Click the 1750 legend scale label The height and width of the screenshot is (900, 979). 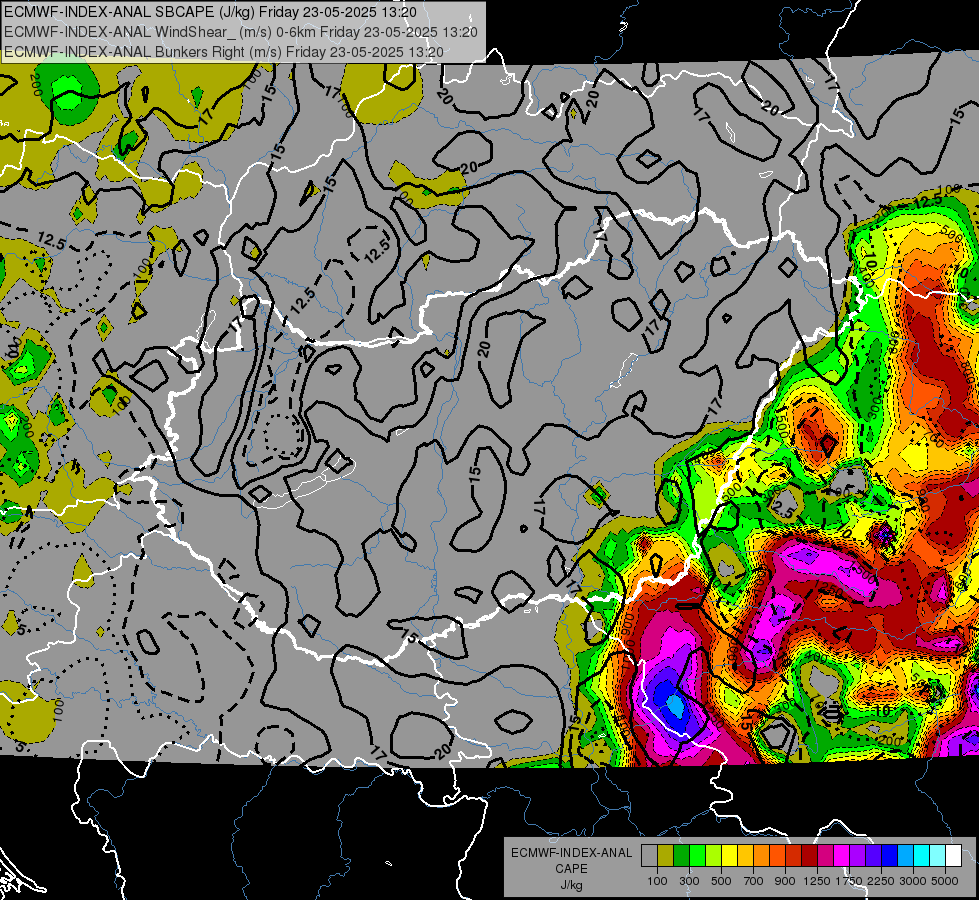(x=849, y=881)
